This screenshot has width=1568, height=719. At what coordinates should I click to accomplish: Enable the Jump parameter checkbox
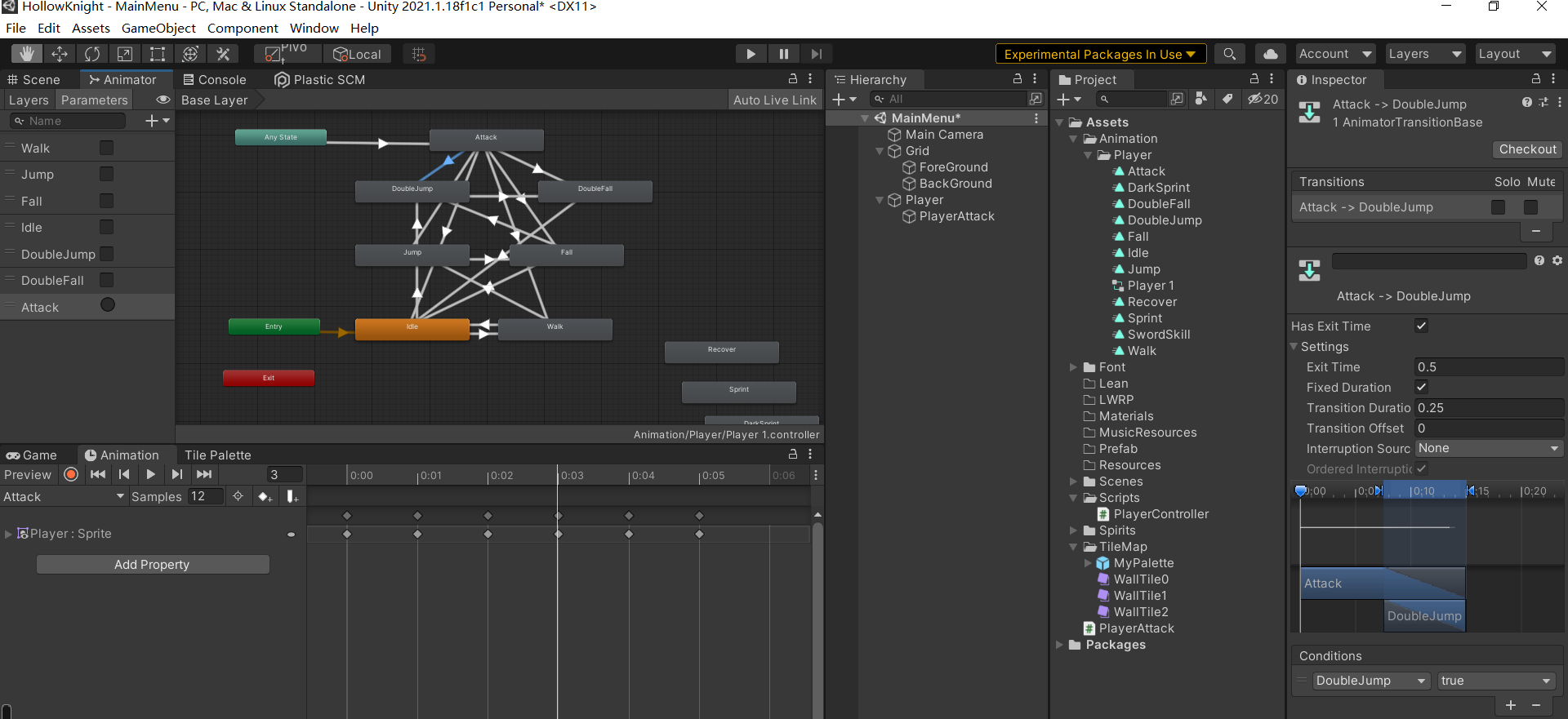click(x=106, y=174)
